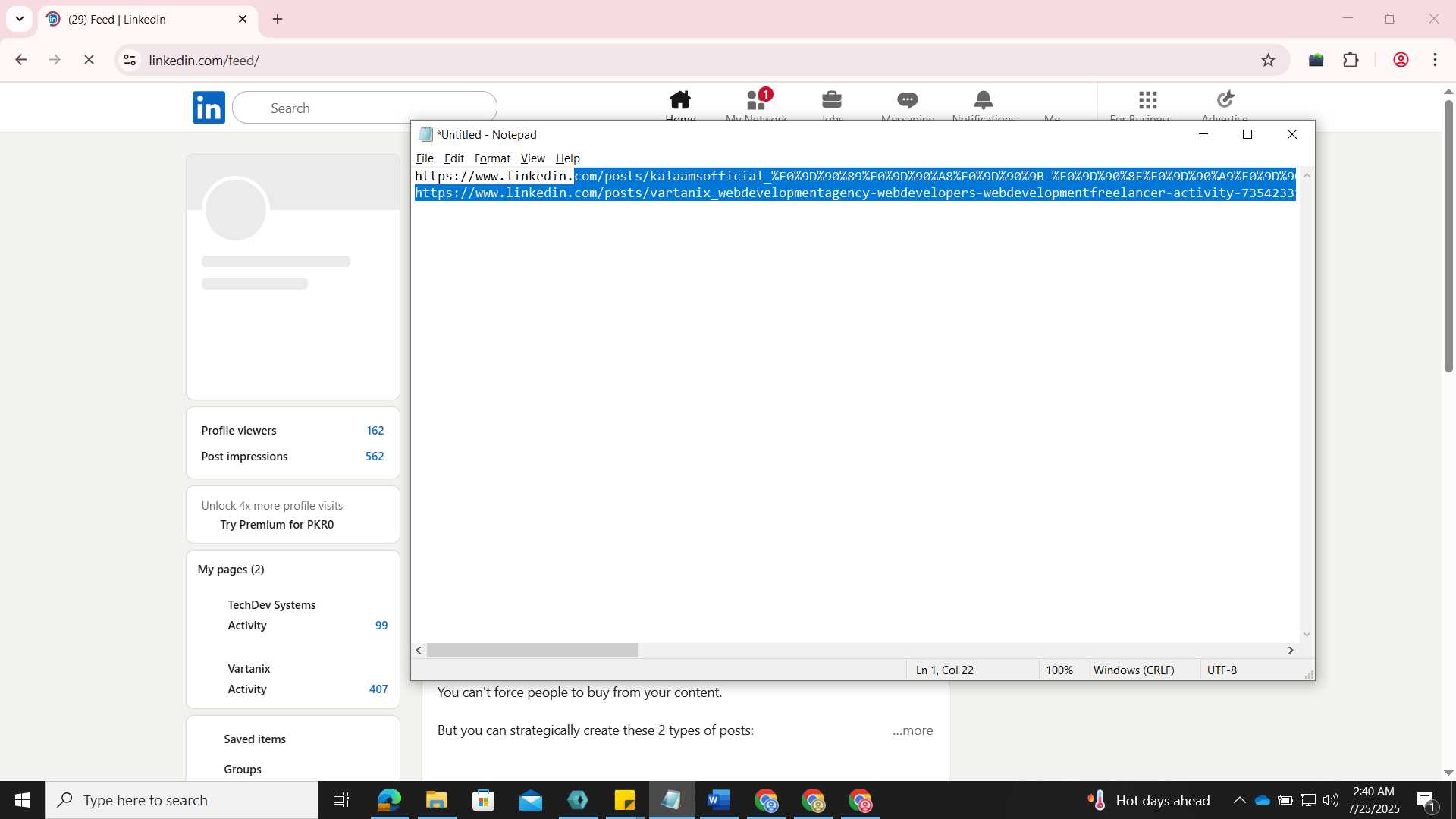The height and width of the screenshot is (819, 1456).
Task: Click LinkedIn page vertical scrollbar thumb
Action: click(1448, 235)
